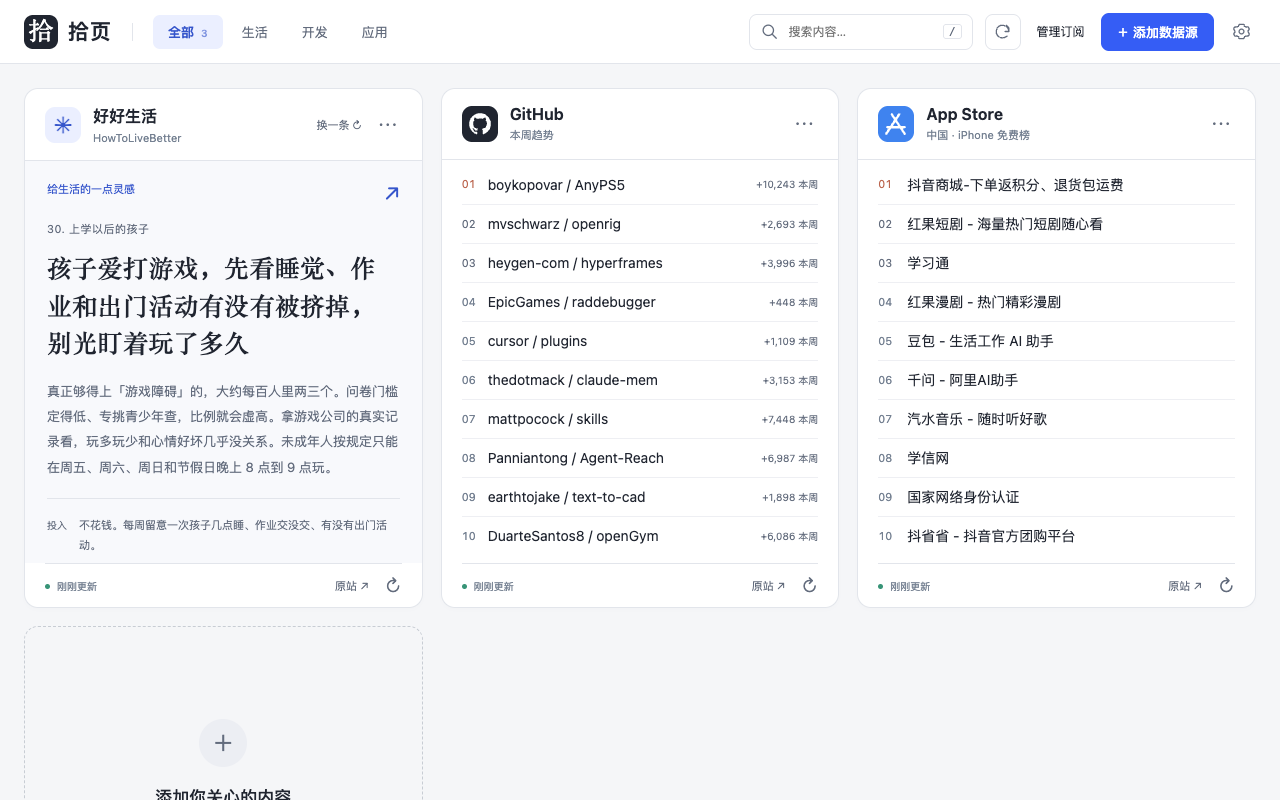Click the refresh icon beside the search box
This screenshot has width=1280, height=800.
click(x=1003, y=32)
